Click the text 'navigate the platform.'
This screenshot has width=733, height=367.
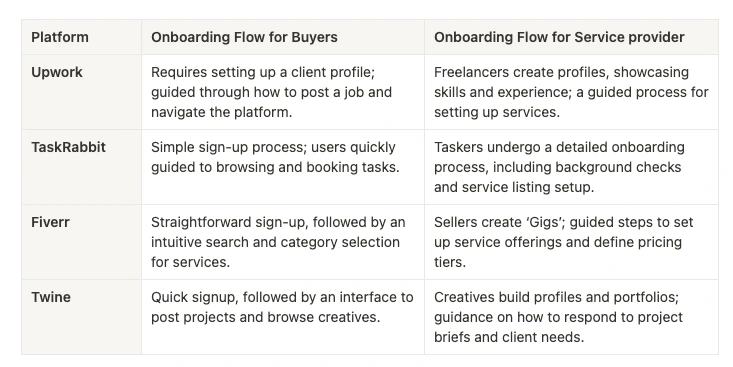[222, 112]
